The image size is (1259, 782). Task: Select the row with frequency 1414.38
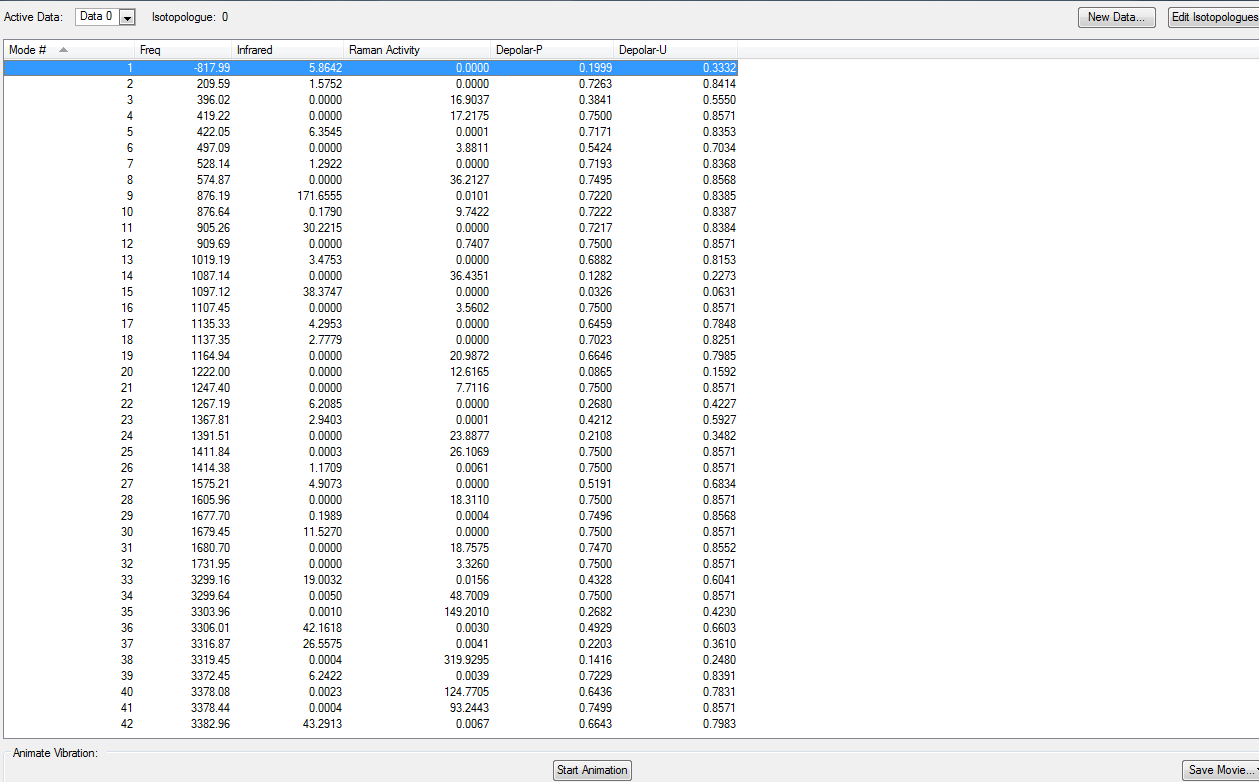(x=371, y=468)
